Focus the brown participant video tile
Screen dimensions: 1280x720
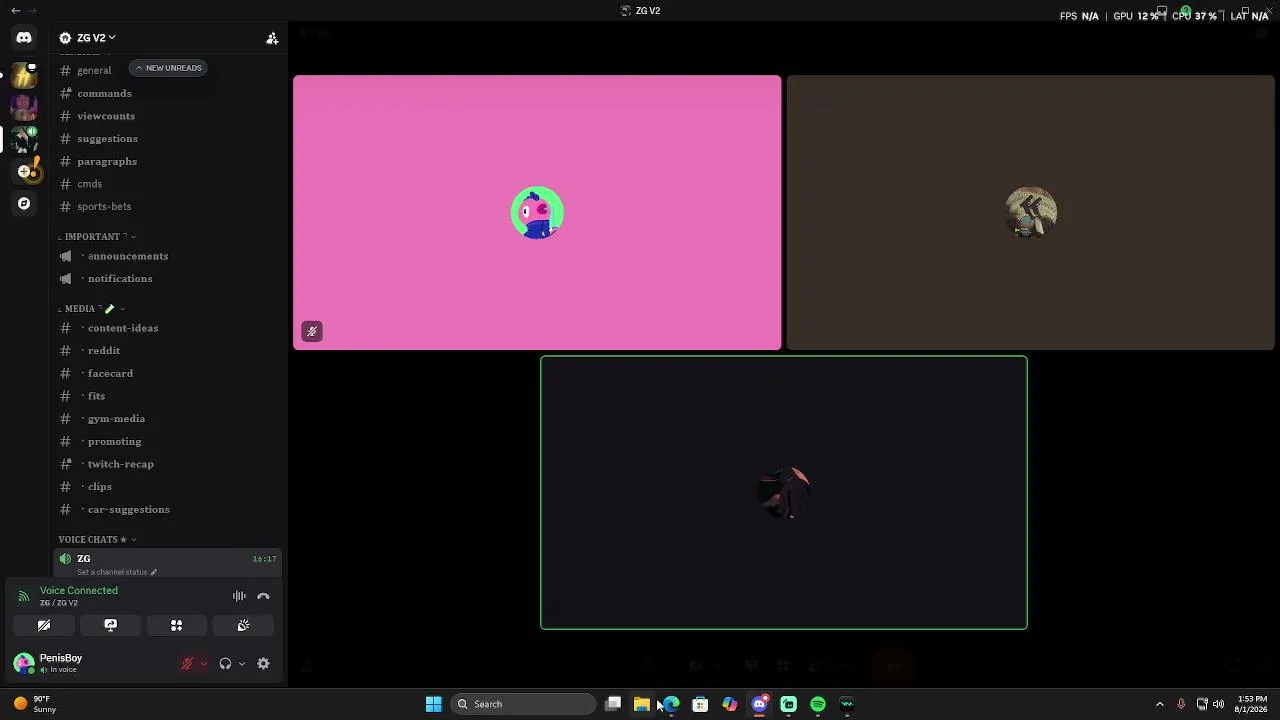[1030, 213]
